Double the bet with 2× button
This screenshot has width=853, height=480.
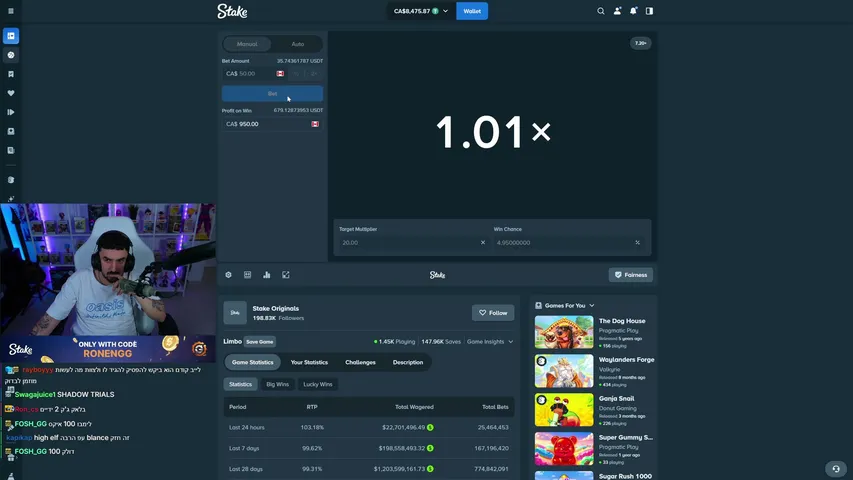[x=314, y=73]
